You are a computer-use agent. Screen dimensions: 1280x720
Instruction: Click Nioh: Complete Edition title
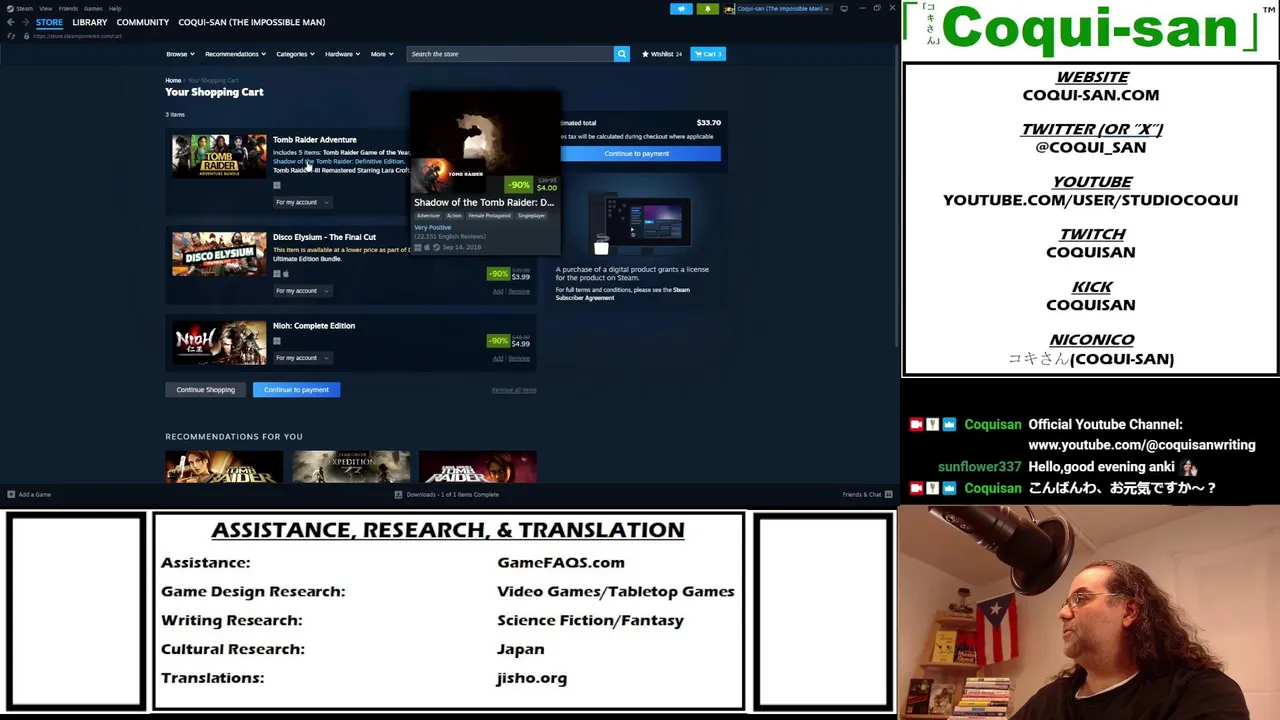point(313,326)
